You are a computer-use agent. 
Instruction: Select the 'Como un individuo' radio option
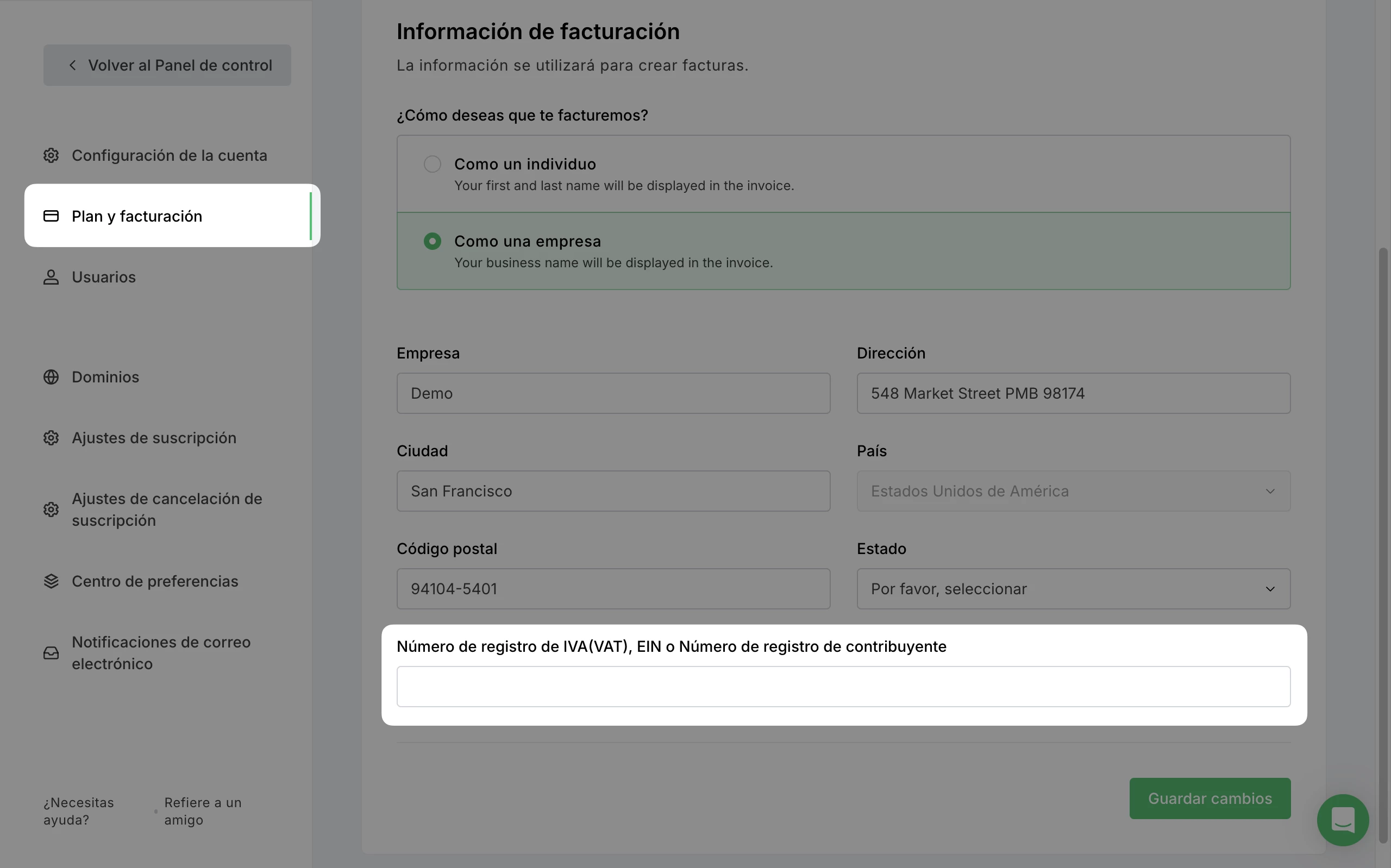[433, 164]
